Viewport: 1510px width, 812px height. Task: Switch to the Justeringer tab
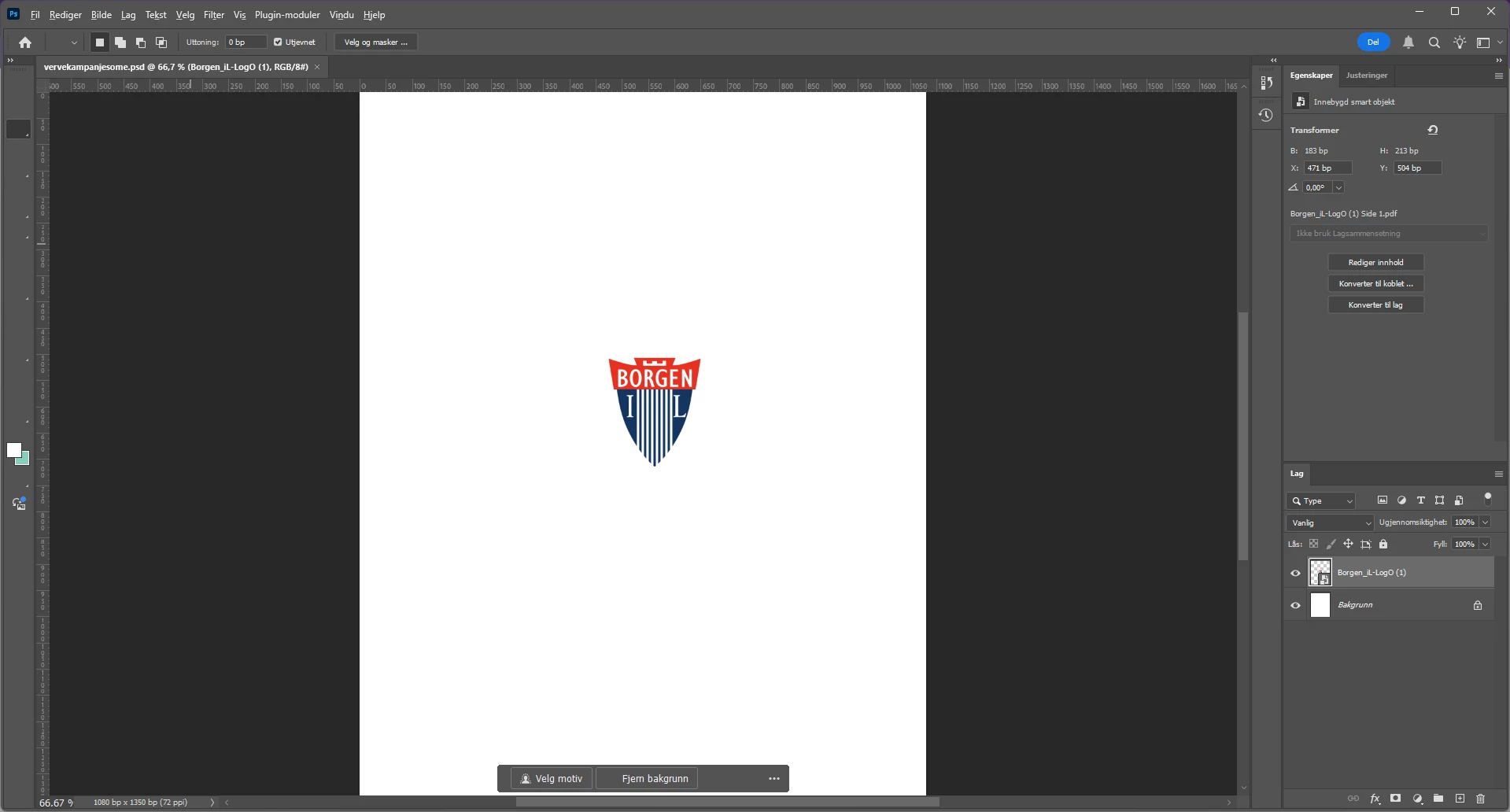click(1367, 76)
